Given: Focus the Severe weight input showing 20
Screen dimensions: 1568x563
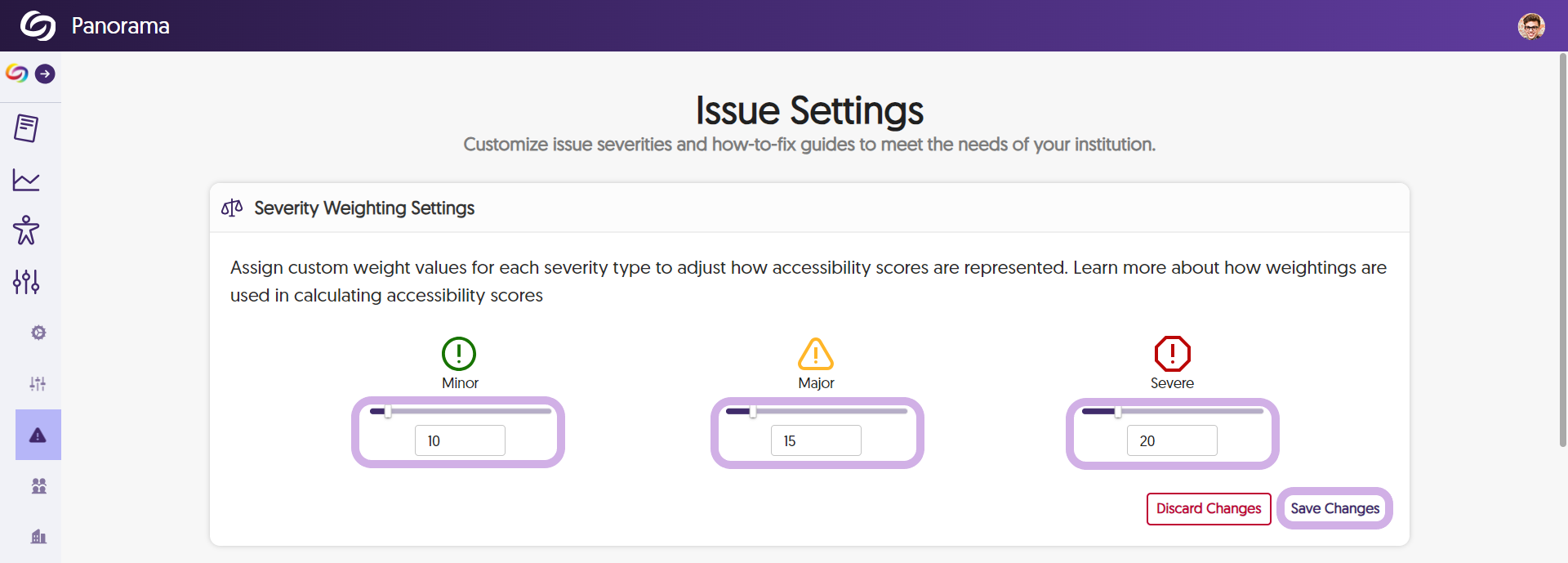Looking at the screenshot, I should tap(1172, 440).
